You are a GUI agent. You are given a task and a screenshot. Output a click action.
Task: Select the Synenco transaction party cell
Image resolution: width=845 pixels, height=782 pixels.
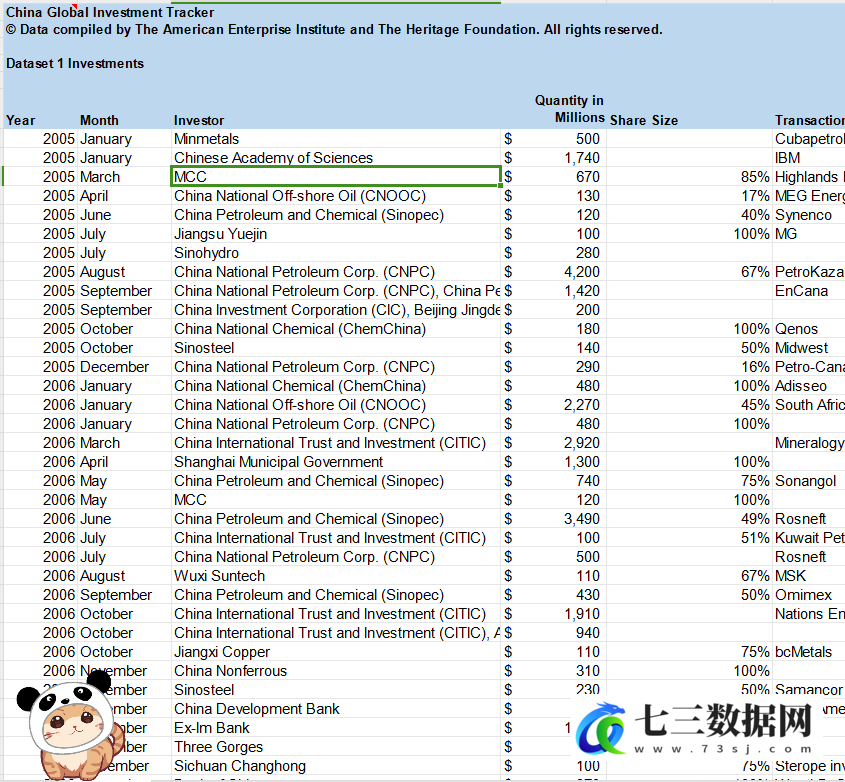coord(809,214)
